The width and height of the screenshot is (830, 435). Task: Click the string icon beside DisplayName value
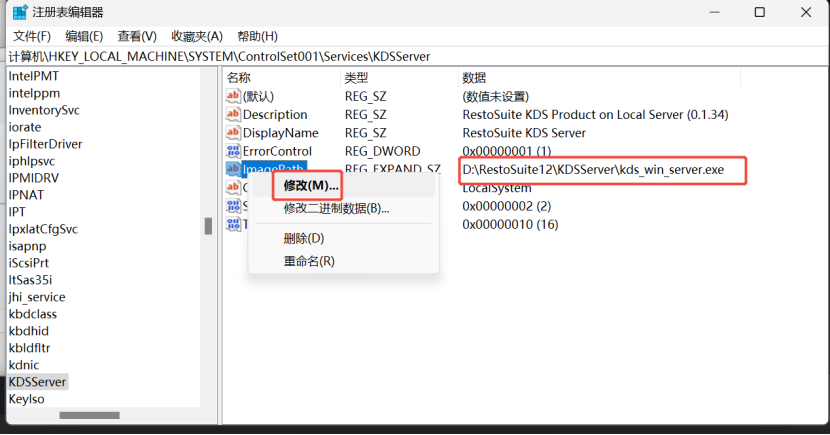point(233,133)
